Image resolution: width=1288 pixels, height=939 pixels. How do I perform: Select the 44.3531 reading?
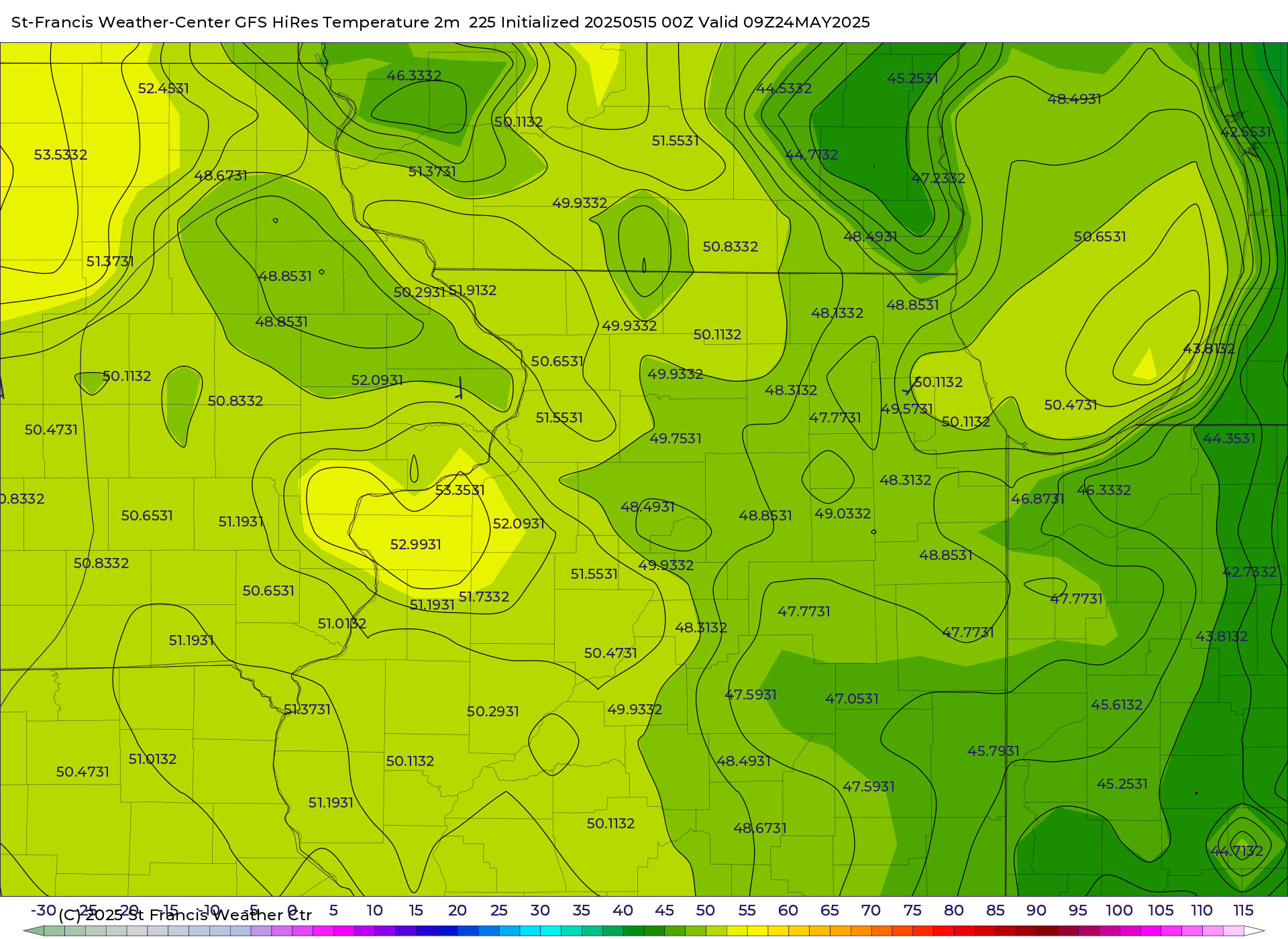point(1228,439)
